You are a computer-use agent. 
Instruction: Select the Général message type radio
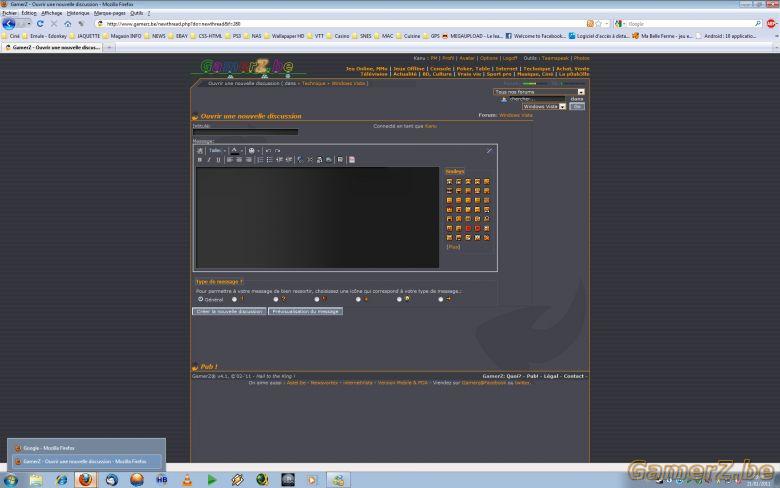pyautogui.click(x=200, y=299)
